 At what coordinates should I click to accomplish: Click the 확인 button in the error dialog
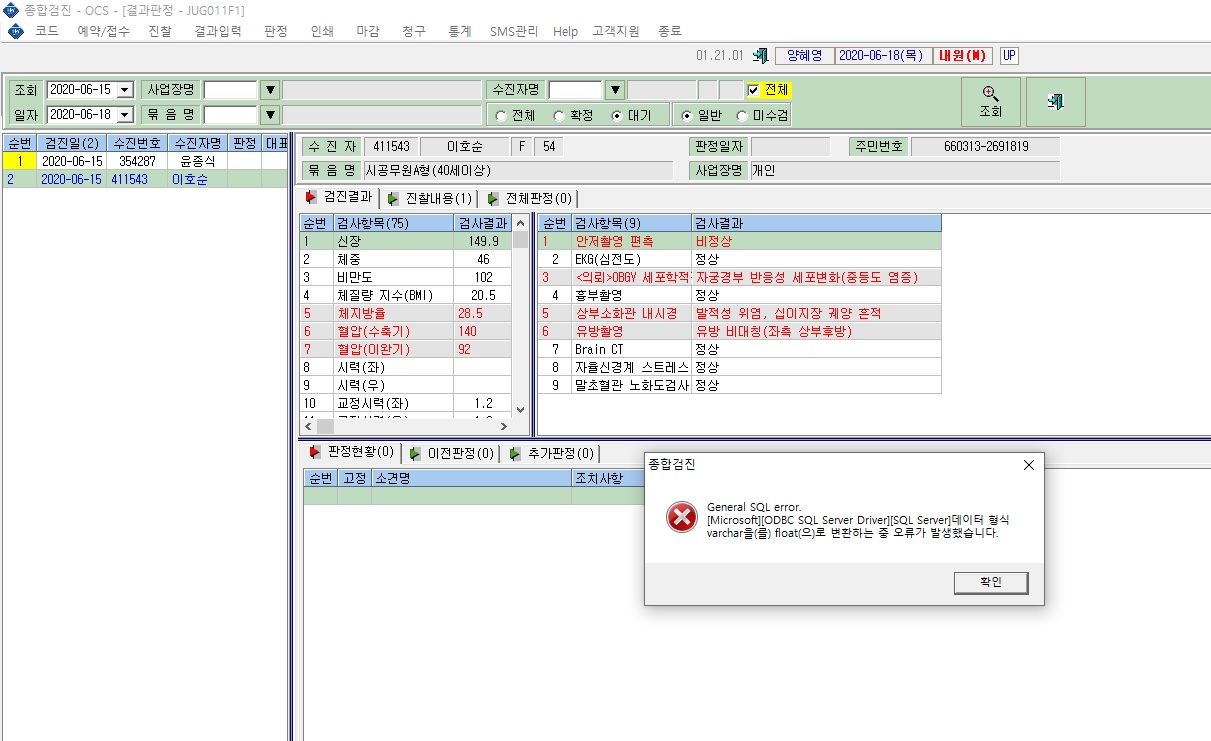(x=990, y=582)
